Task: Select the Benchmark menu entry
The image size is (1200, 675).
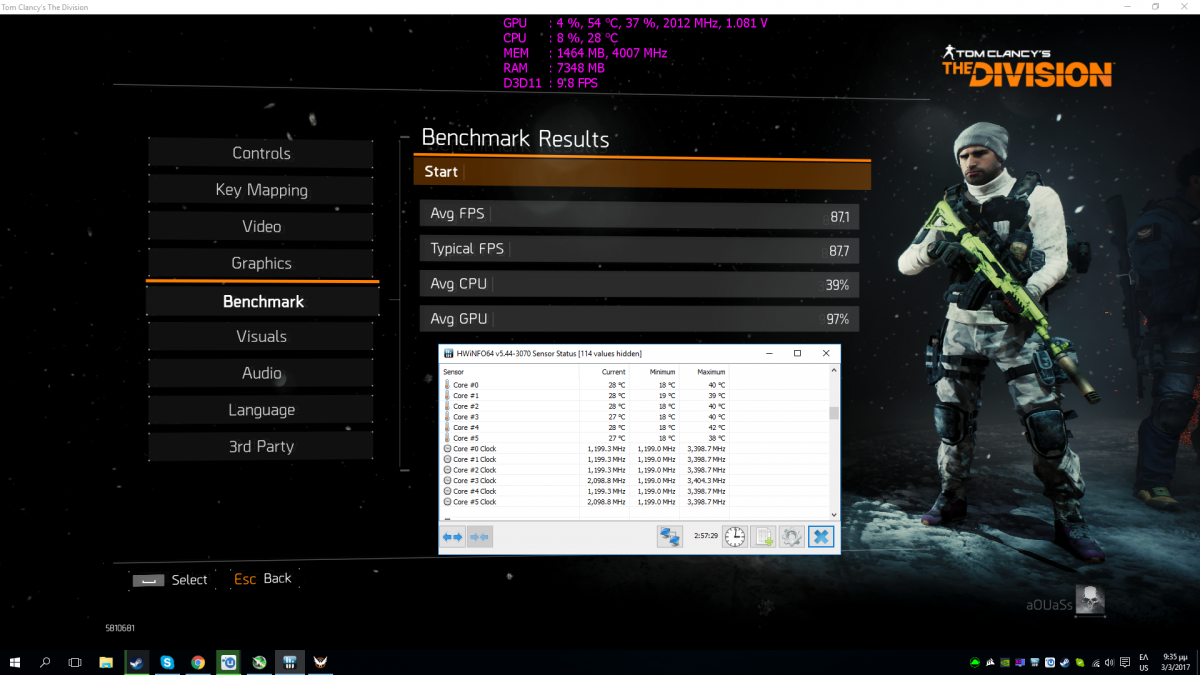Action: pyautogui.click(x=263, y=301)
